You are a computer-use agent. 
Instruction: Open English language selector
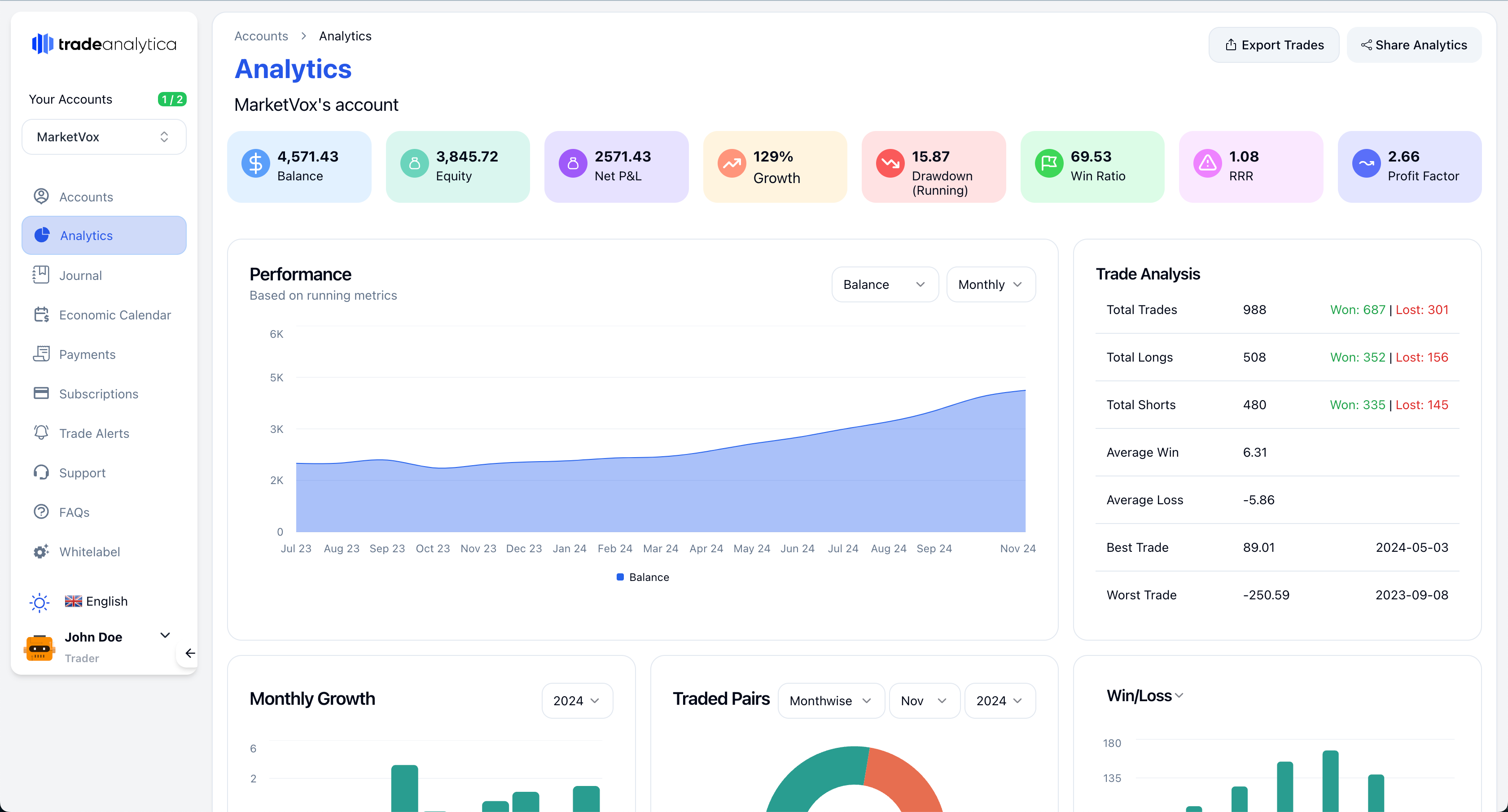click(x=96, y=601)
